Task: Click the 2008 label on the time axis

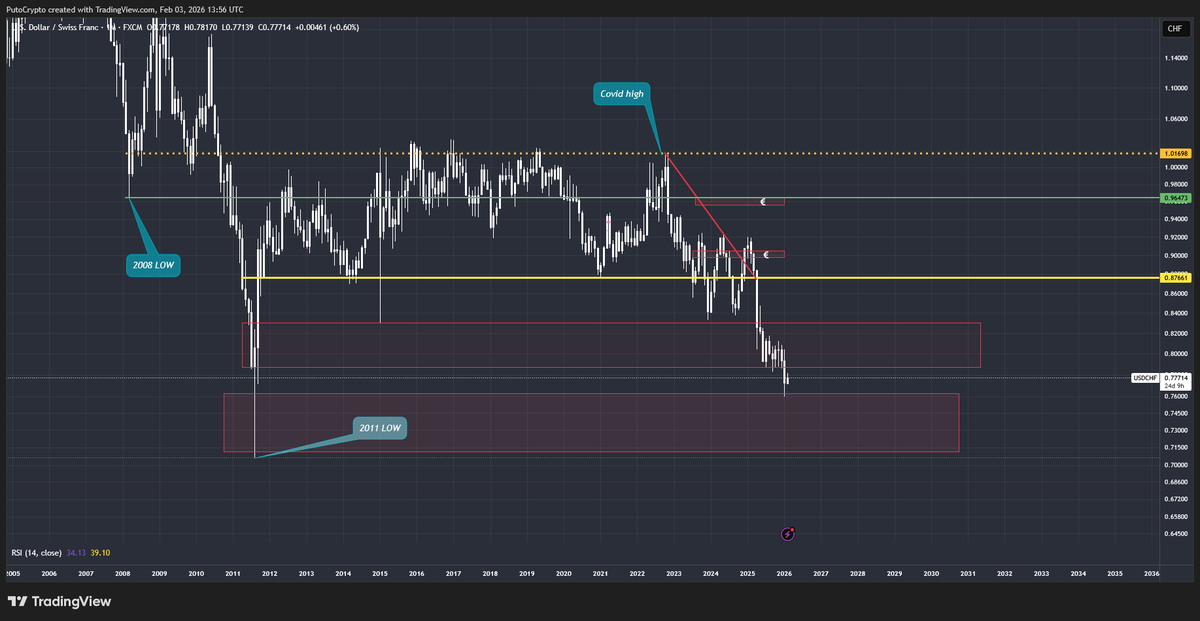Action: click(x=123, y=574)
